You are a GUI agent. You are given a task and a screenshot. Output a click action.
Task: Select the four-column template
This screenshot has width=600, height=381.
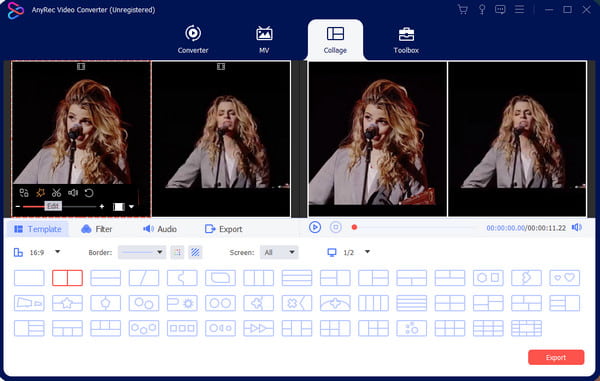[x=373, y=303]
